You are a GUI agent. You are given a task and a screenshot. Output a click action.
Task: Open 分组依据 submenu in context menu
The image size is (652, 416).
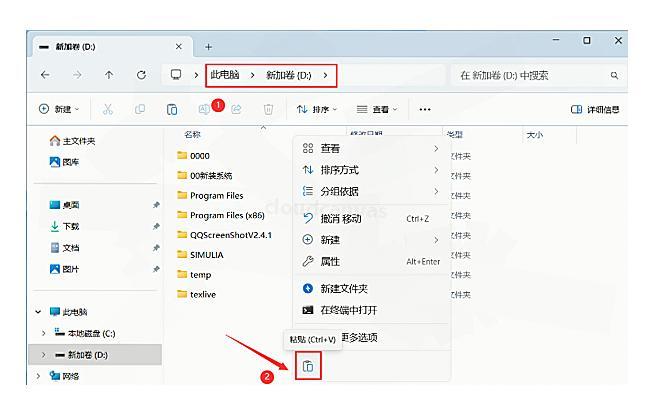coord(371,191)
